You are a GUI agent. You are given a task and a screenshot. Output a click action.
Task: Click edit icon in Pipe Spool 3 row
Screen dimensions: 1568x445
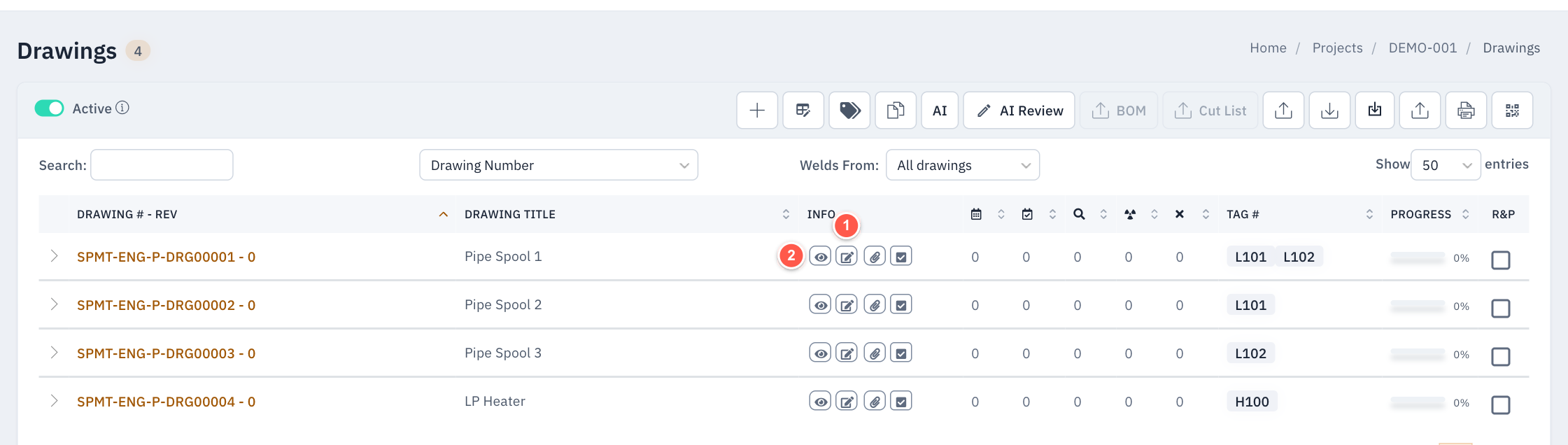(847, 353)
